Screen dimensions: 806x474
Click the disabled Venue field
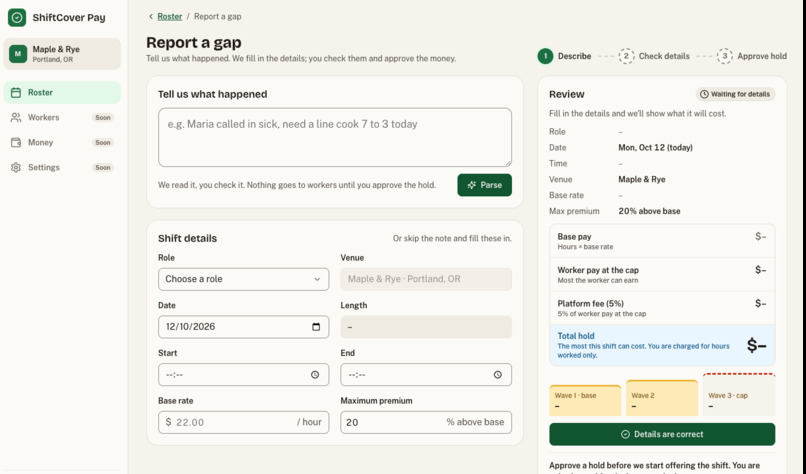click(x=426, y=279)
